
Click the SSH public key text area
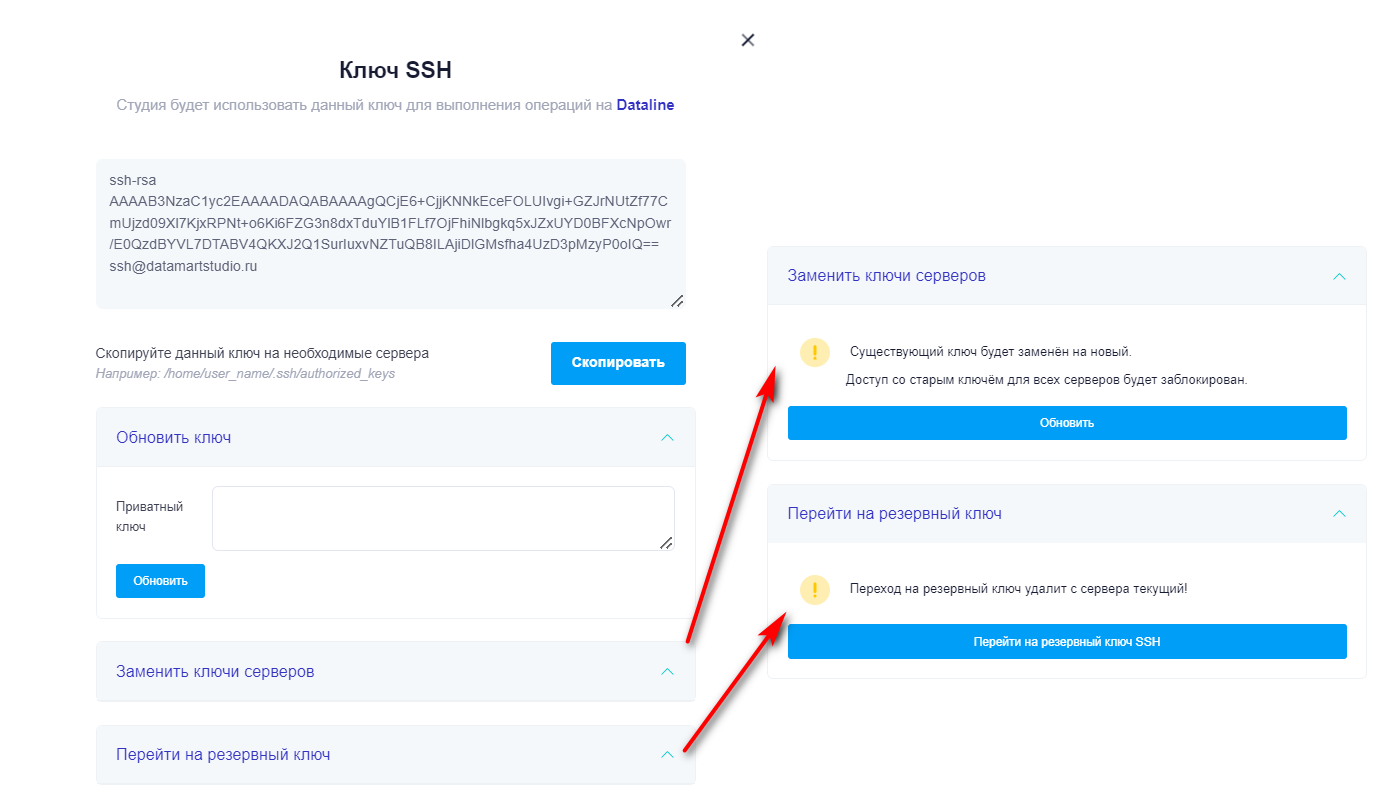(390, 232)
